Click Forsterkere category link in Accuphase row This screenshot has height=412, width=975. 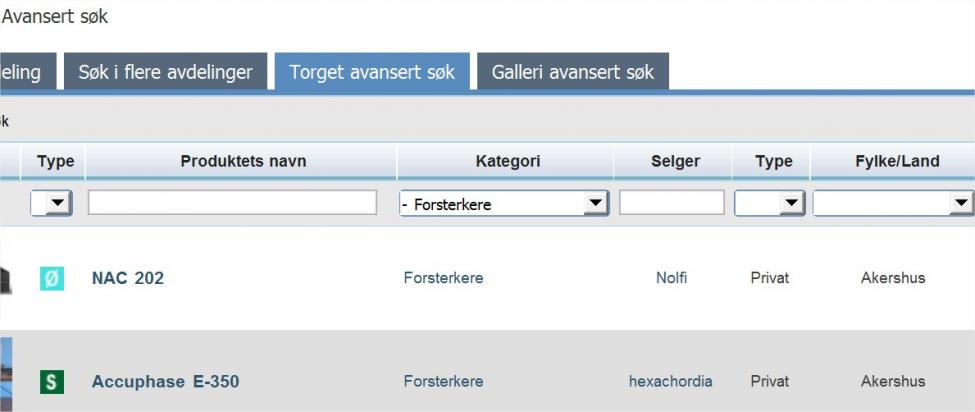[443, 381]
